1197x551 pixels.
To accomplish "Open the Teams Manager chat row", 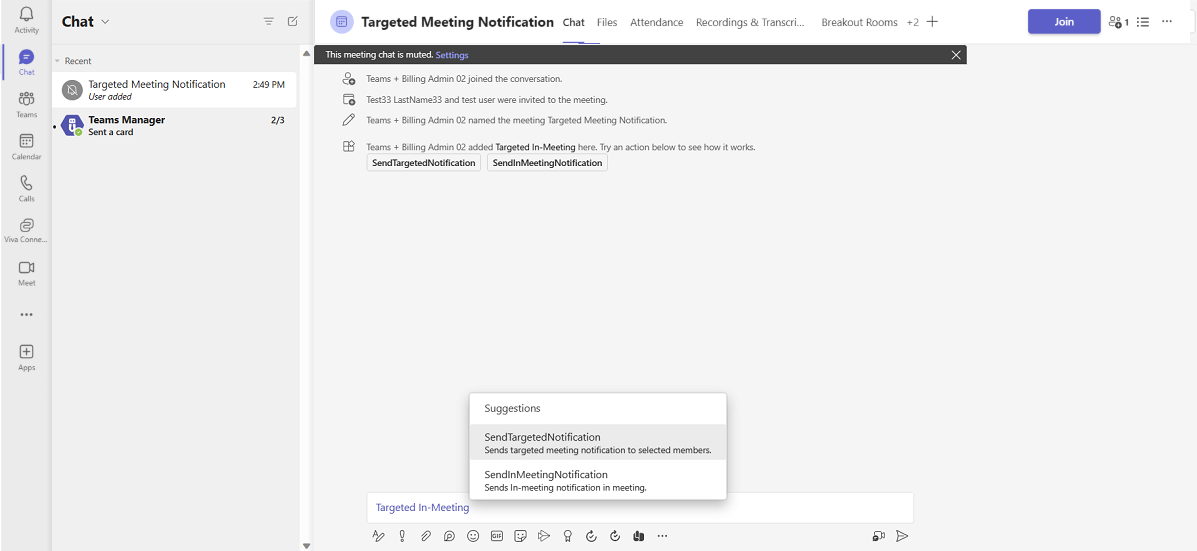I will (175, 125).
